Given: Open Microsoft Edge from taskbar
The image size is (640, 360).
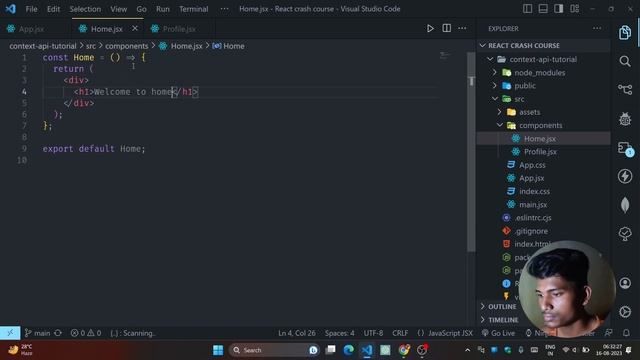Looking at the screenshot, I should pyautogui.click(x=349, y=350).
